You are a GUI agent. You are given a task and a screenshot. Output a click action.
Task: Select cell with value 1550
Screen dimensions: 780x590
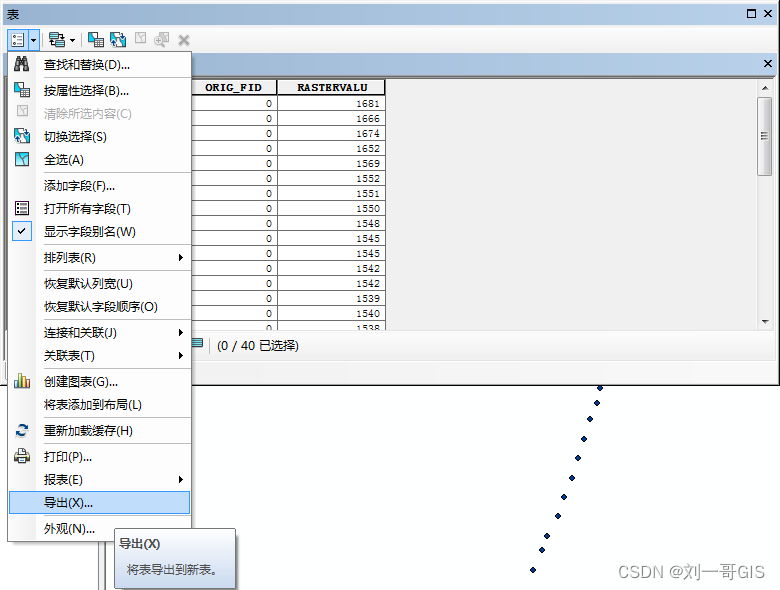coord(332,208)
